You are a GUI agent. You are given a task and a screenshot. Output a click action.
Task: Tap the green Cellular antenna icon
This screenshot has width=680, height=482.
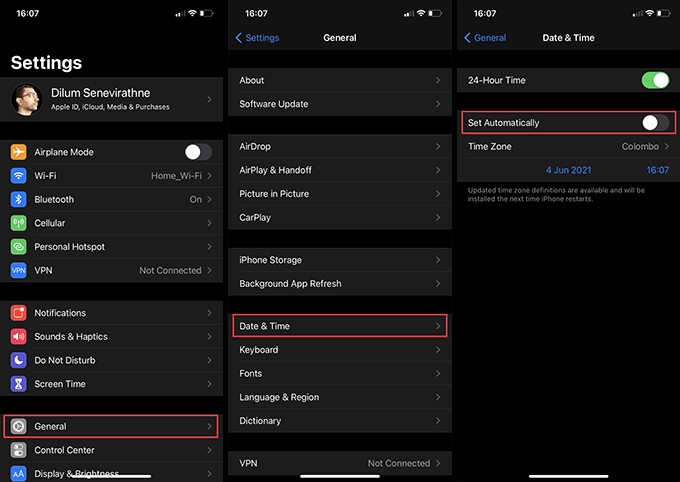click(18, 223)
